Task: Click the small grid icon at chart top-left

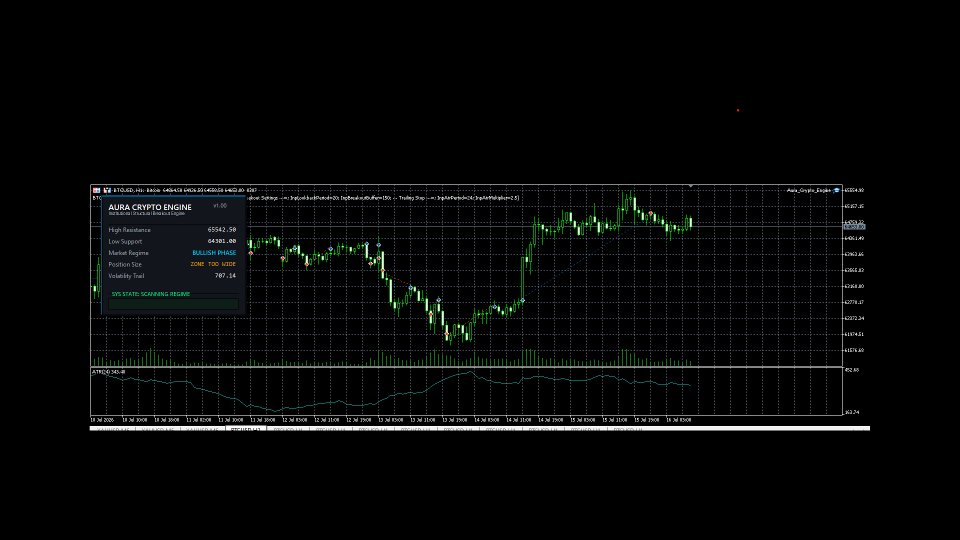Action: (96, 190)
